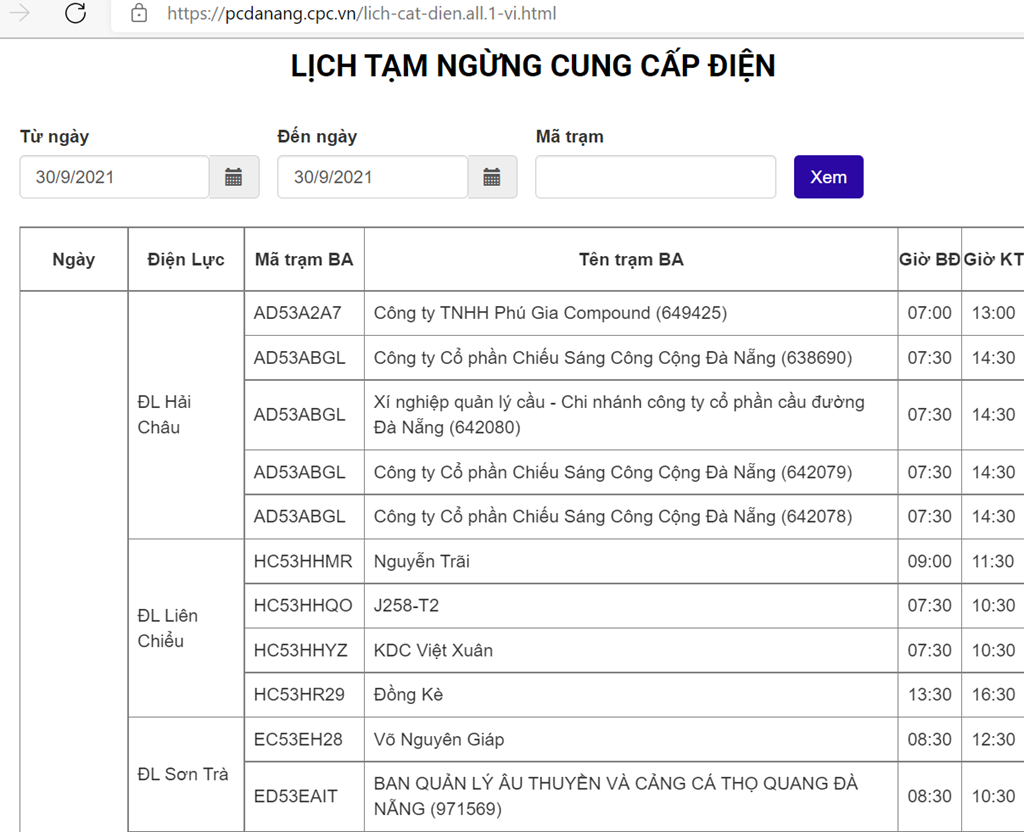Click end time 16:30 for Đồng Kè
The width and height of the screenshot is (1024, 832).
[993, 694]
